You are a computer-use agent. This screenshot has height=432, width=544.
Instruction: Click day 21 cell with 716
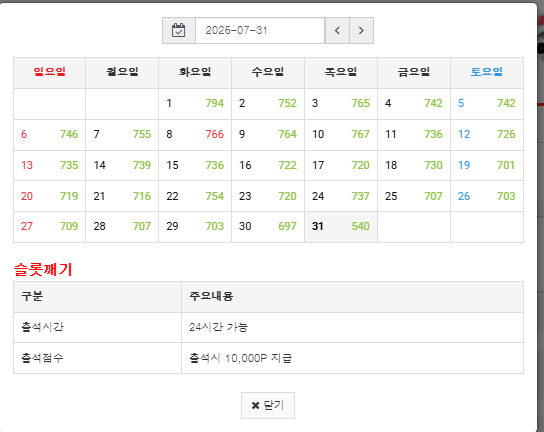click(122, 196)
